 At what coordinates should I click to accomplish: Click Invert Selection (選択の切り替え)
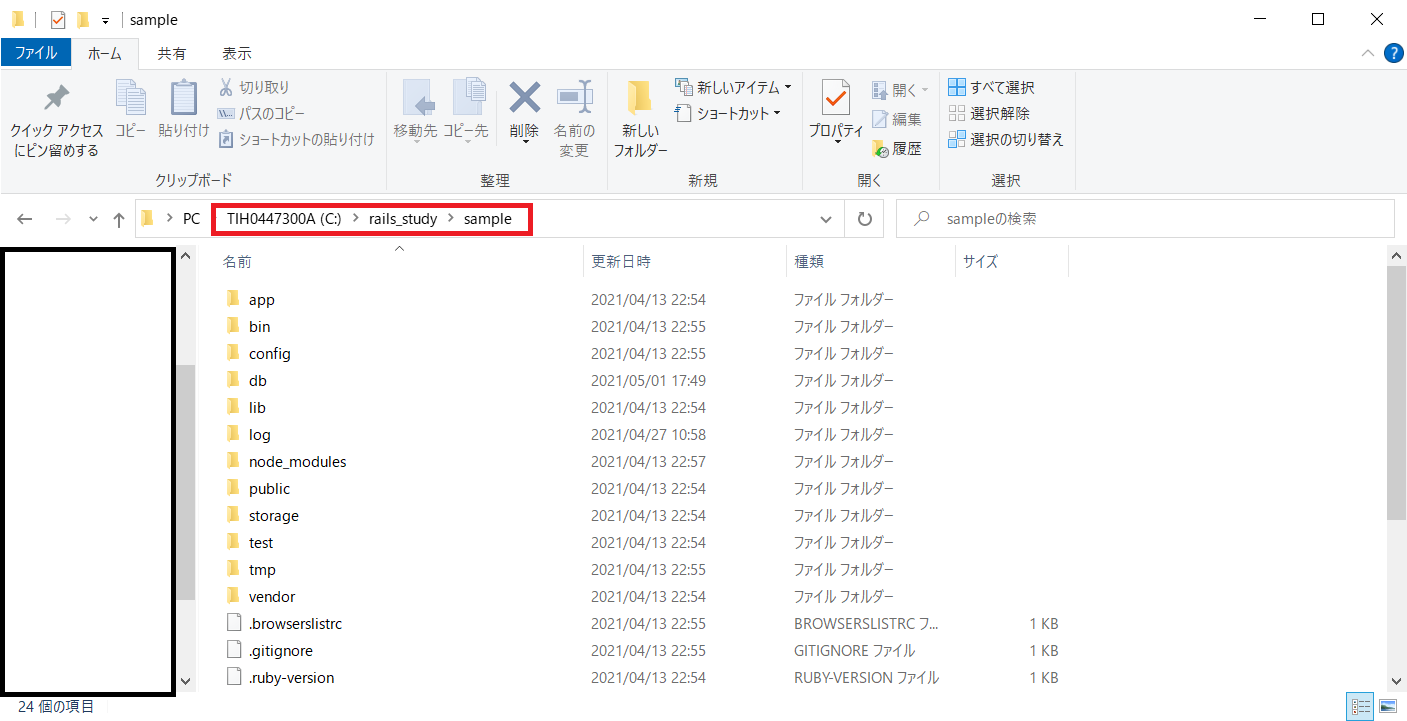coord(1006,140)
